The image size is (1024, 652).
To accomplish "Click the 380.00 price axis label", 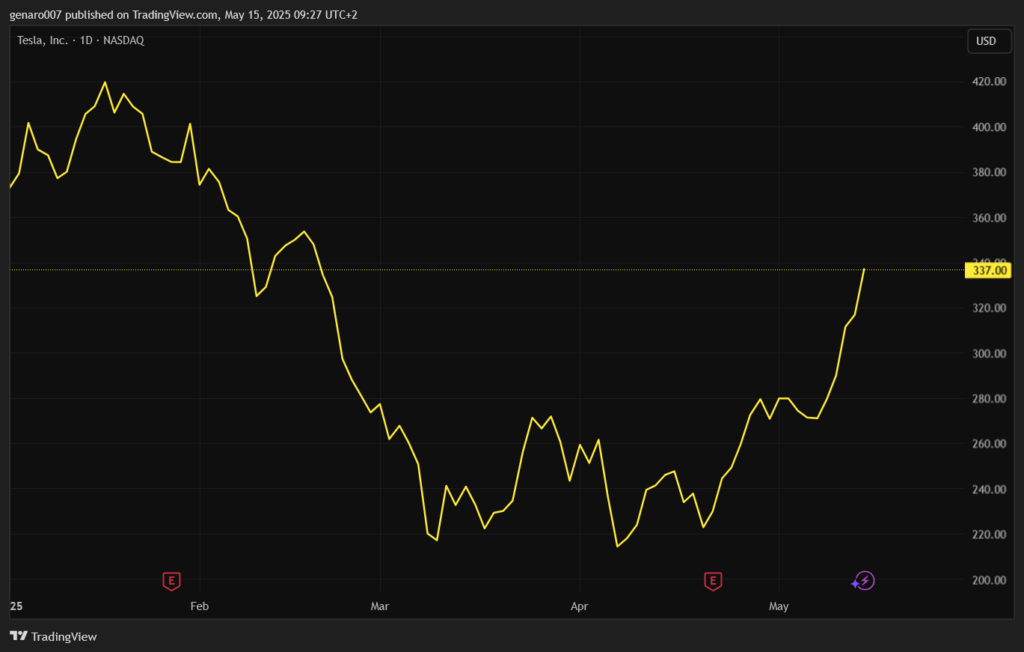I will (x=986, y=173).
